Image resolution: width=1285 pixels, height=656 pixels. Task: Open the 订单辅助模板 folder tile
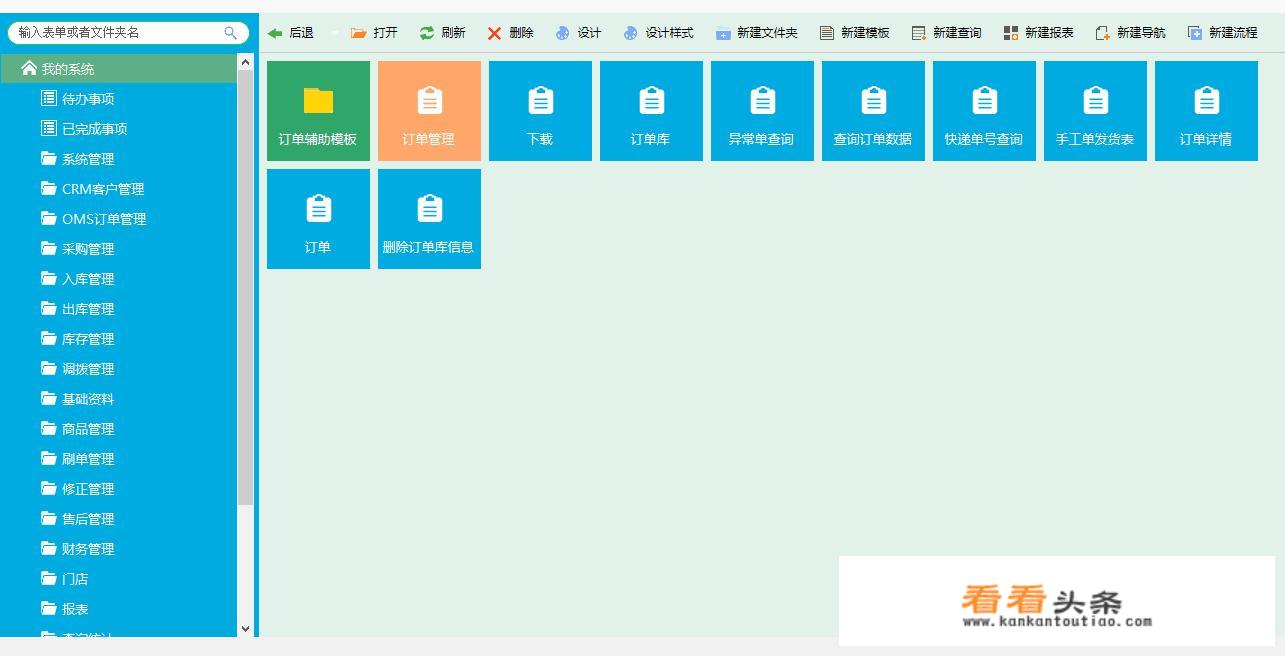pyautogui.click(x=318, y=111)
